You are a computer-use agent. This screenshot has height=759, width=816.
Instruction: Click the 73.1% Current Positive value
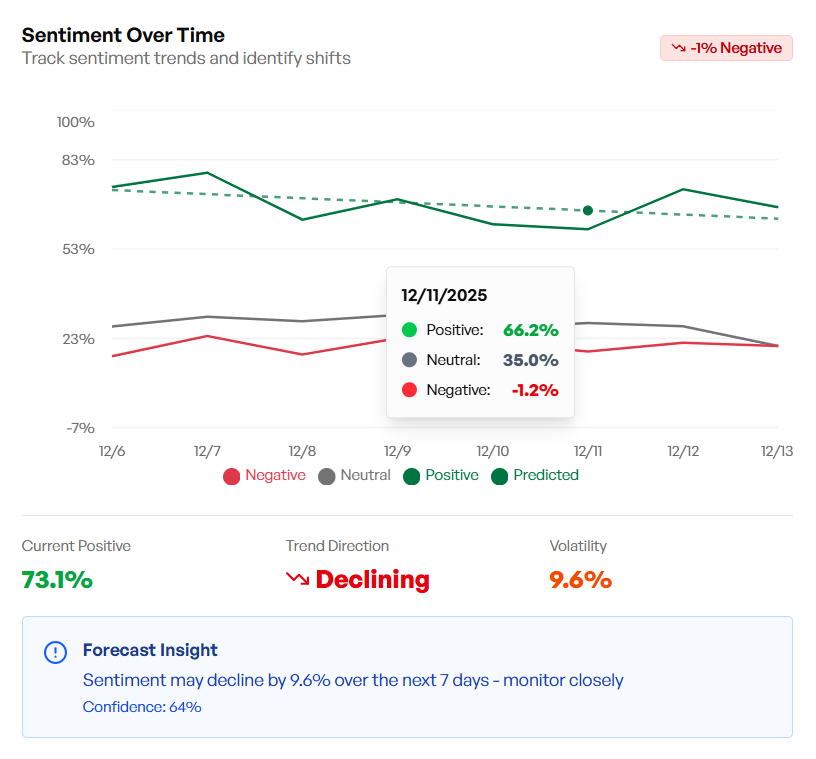tap(57, 579)
